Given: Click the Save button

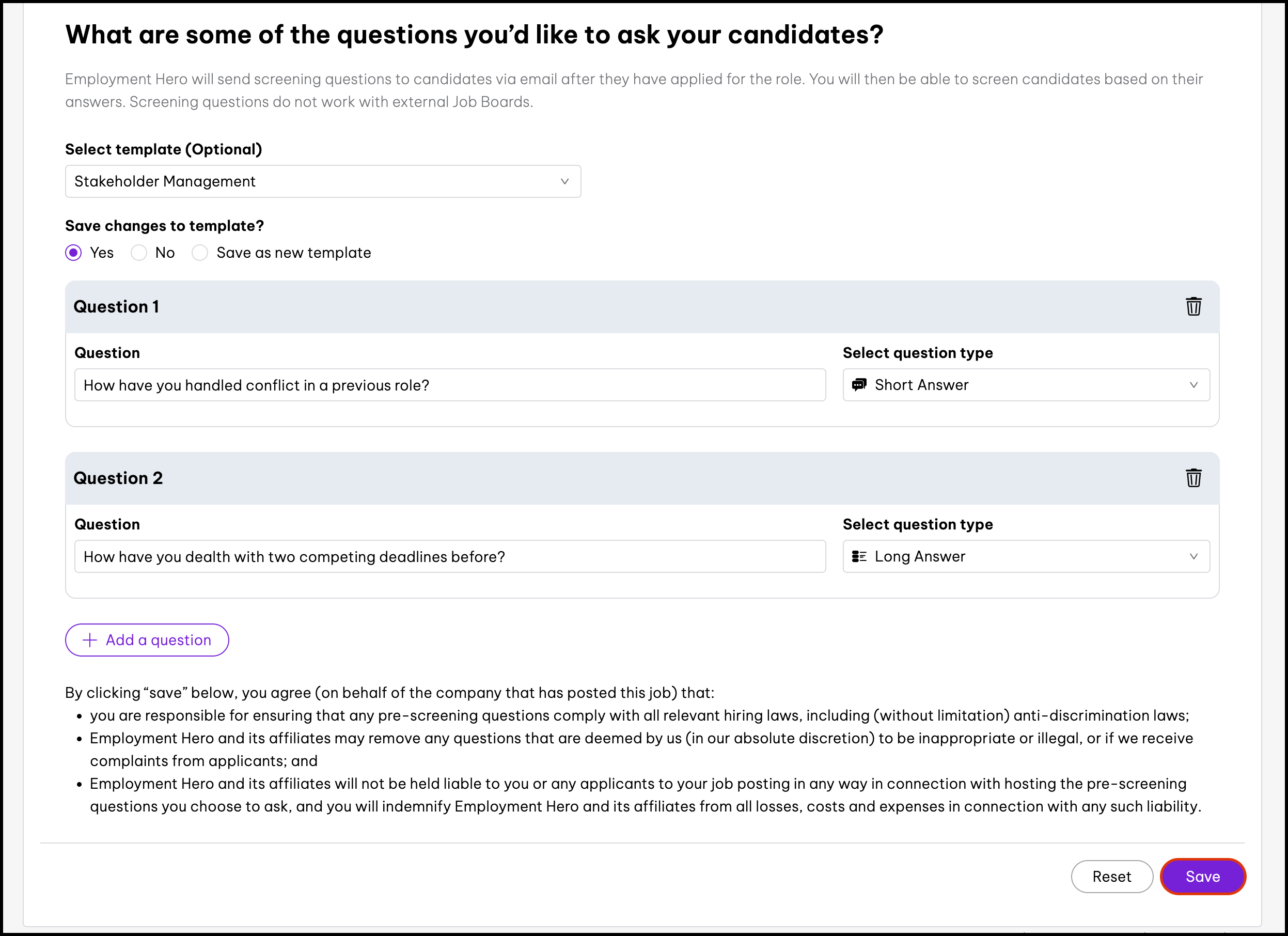Looking at the screenshot, I should (1202, 877).
